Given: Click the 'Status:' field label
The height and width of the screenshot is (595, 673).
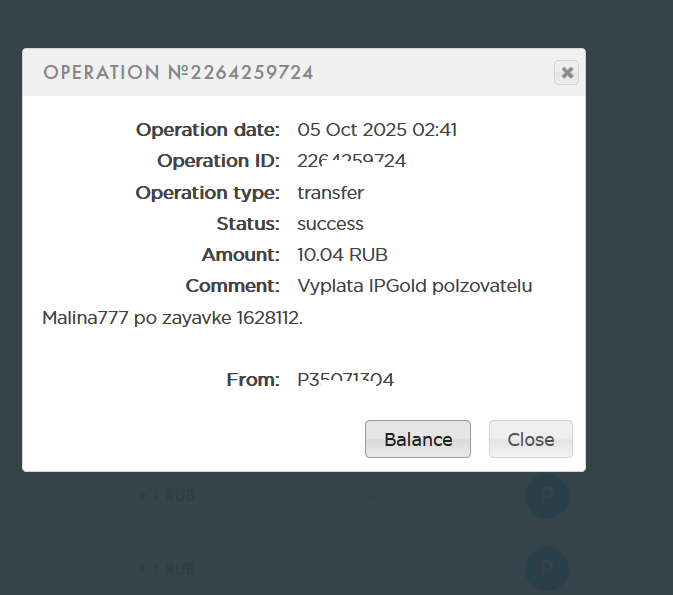Looking at the screenshot, I should coord(248,223).
